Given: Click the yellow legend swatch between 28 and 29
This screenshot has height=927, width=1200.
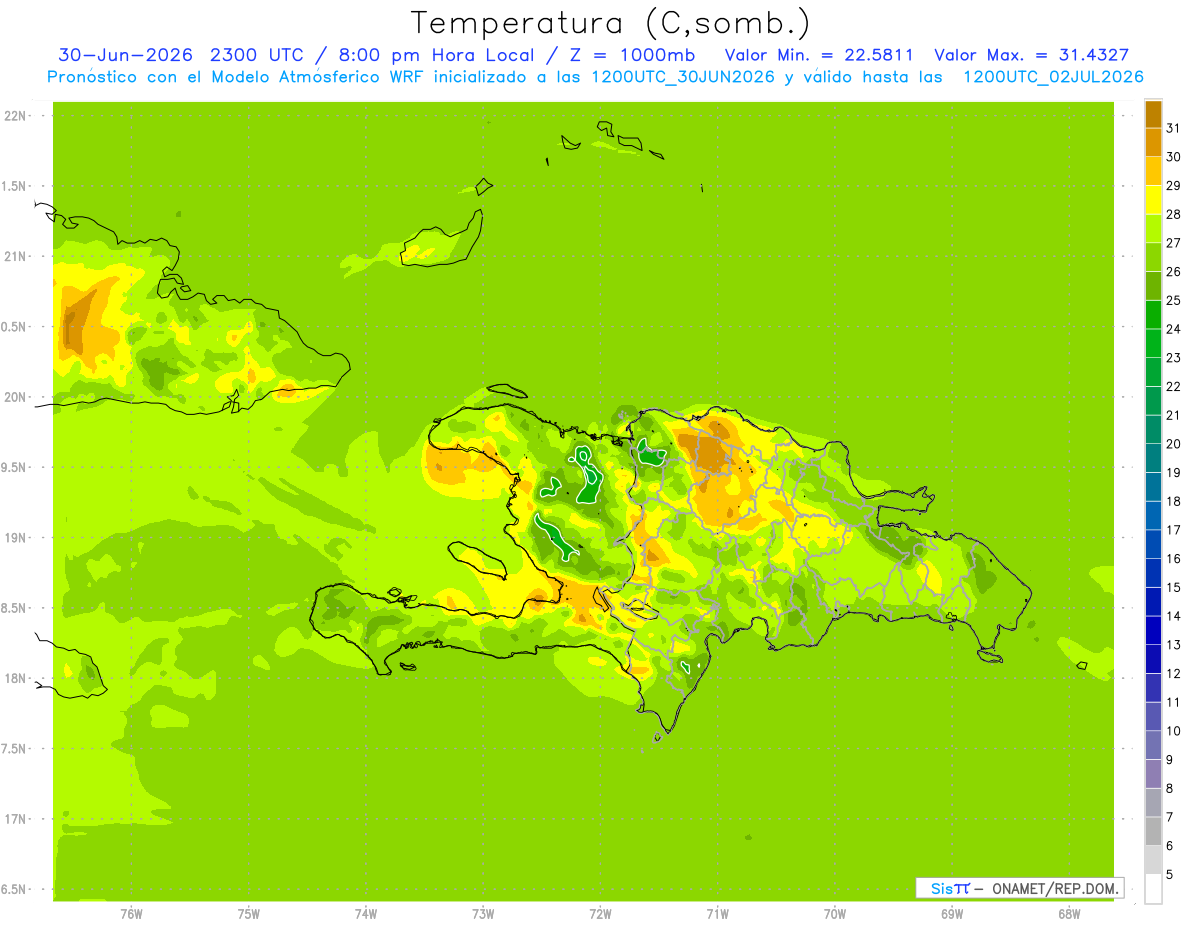Looking at the screenshot, I should (x=1153, y=200).
